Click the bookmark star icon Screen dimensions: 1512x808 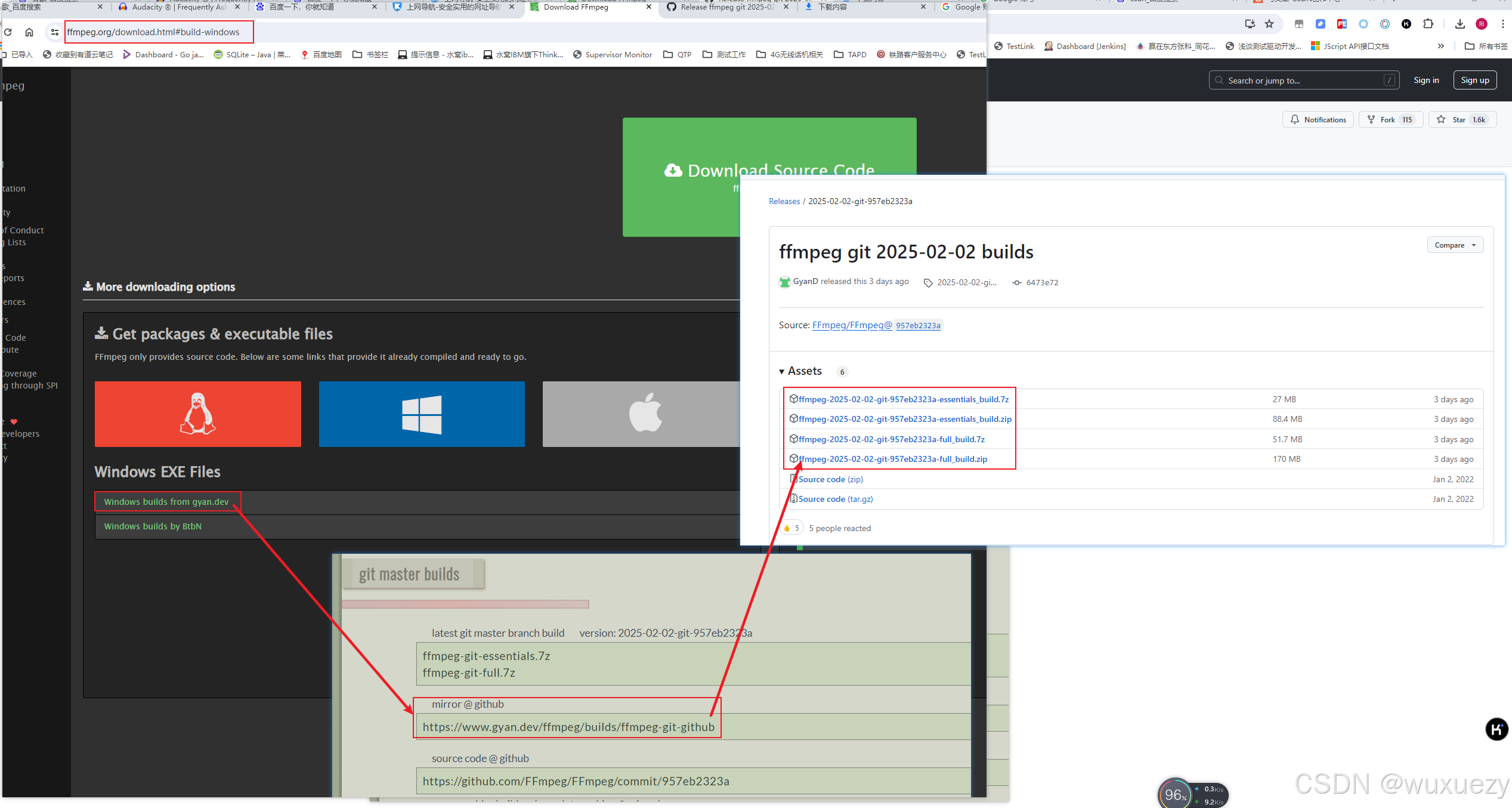(1269, 24)
